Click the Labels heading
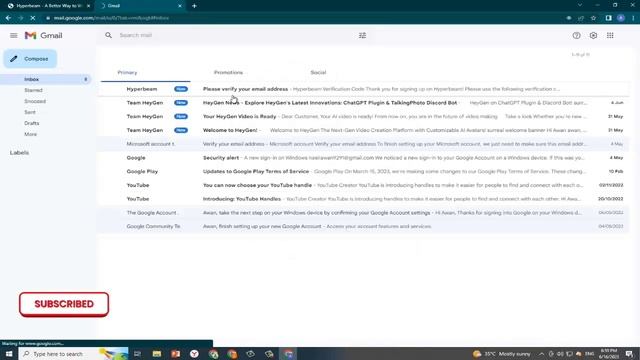Screen dimensions: 640x360 point(19,153)
